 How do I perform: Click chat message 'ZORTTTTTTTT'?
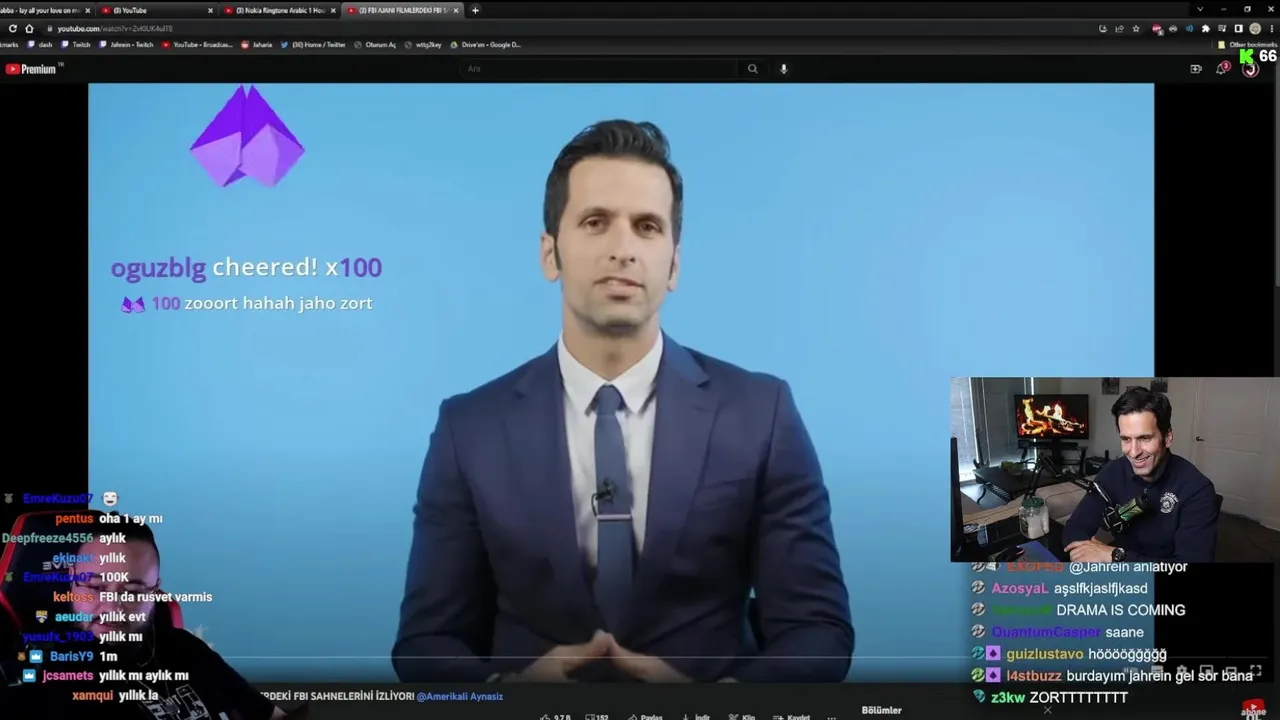tap(1078, 698)
